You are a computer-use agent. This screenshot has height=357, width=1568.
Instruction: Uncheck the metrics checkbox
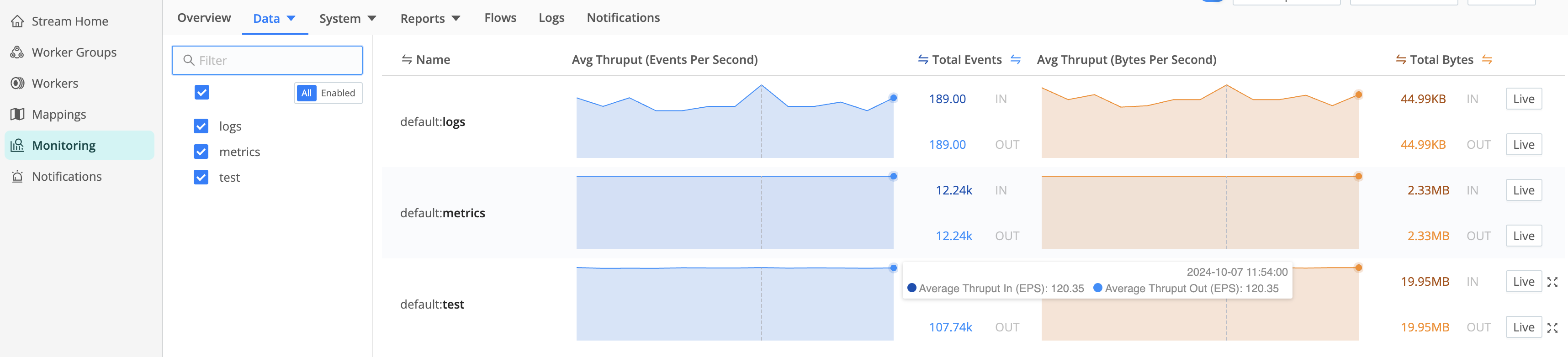point(201,152)
